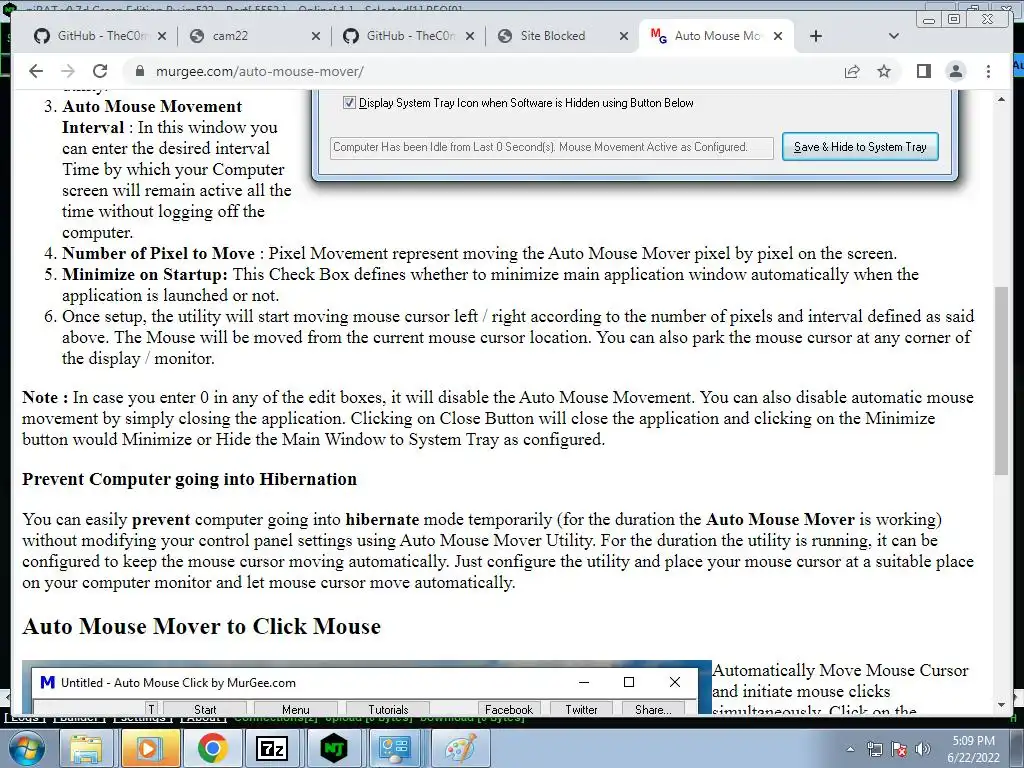Click the Action Center flag icon
The height and width of the screenshot is (768, 1024).
click(x=899, y=749)
